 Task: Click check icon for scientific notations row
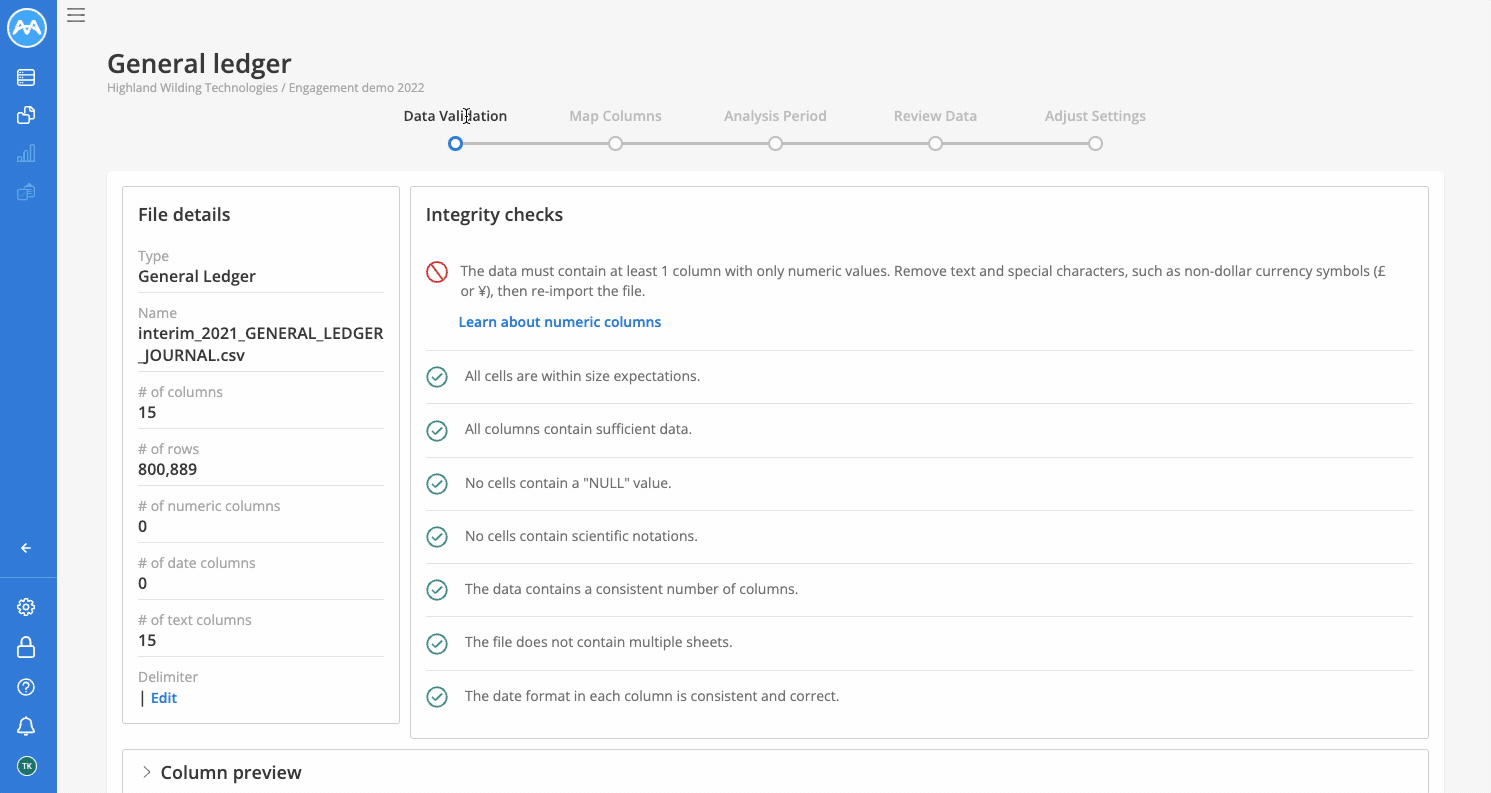[x=437, y=537]
